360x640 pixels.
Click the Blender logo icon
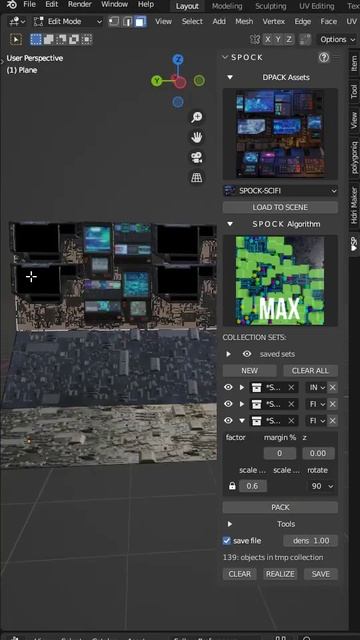11,4
